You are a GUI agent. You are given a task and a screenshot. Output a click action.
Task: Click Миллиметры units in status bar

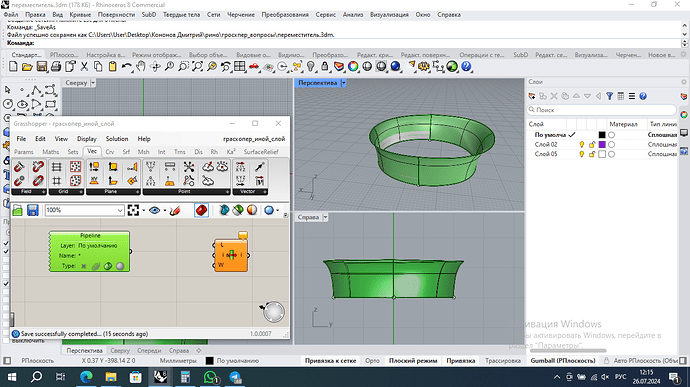point(178,361)
